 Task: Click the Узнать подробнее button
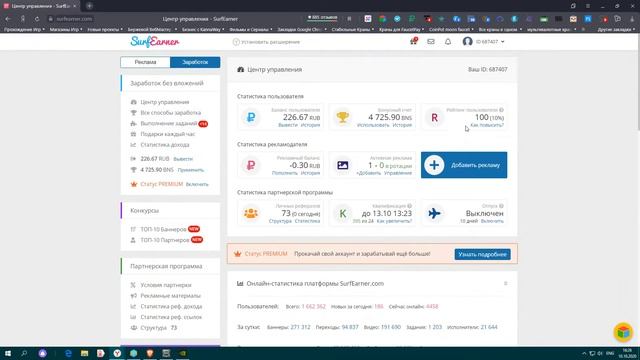(482, 254)
